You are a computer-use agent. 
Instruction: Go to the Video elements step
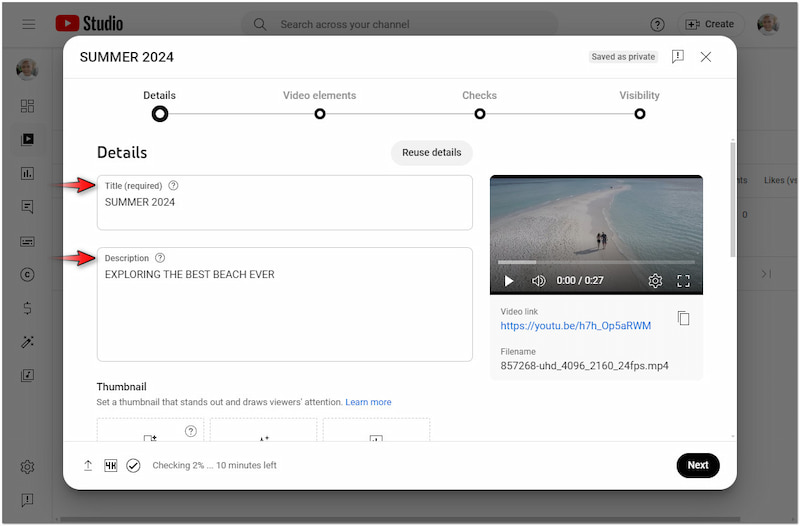coord(319,113)
